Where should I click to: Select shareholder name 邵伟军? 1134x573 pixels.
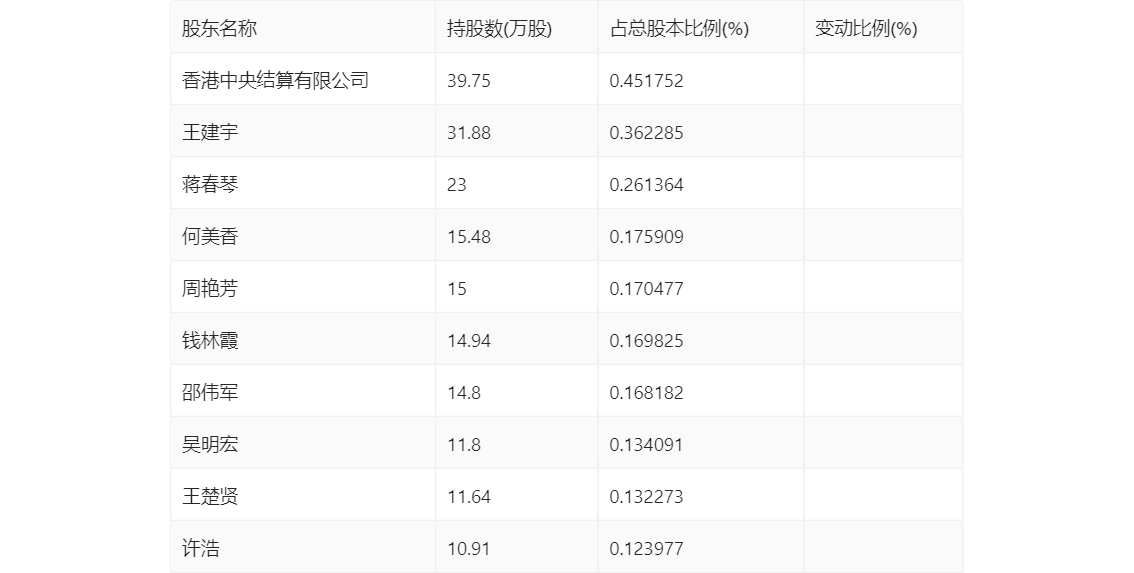pos(210,393)
